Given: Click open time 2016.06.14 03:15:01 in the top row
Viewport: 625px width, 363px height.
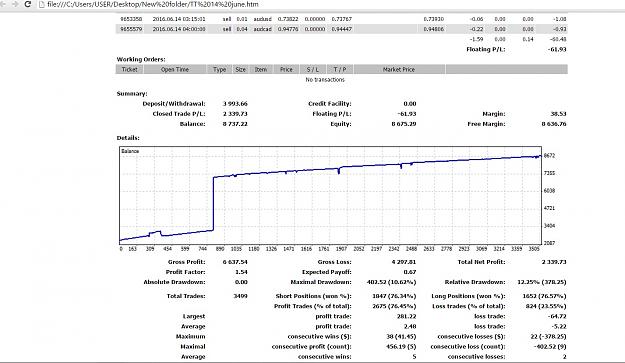Looking at the screenshot, I should [x=179, y=19].
